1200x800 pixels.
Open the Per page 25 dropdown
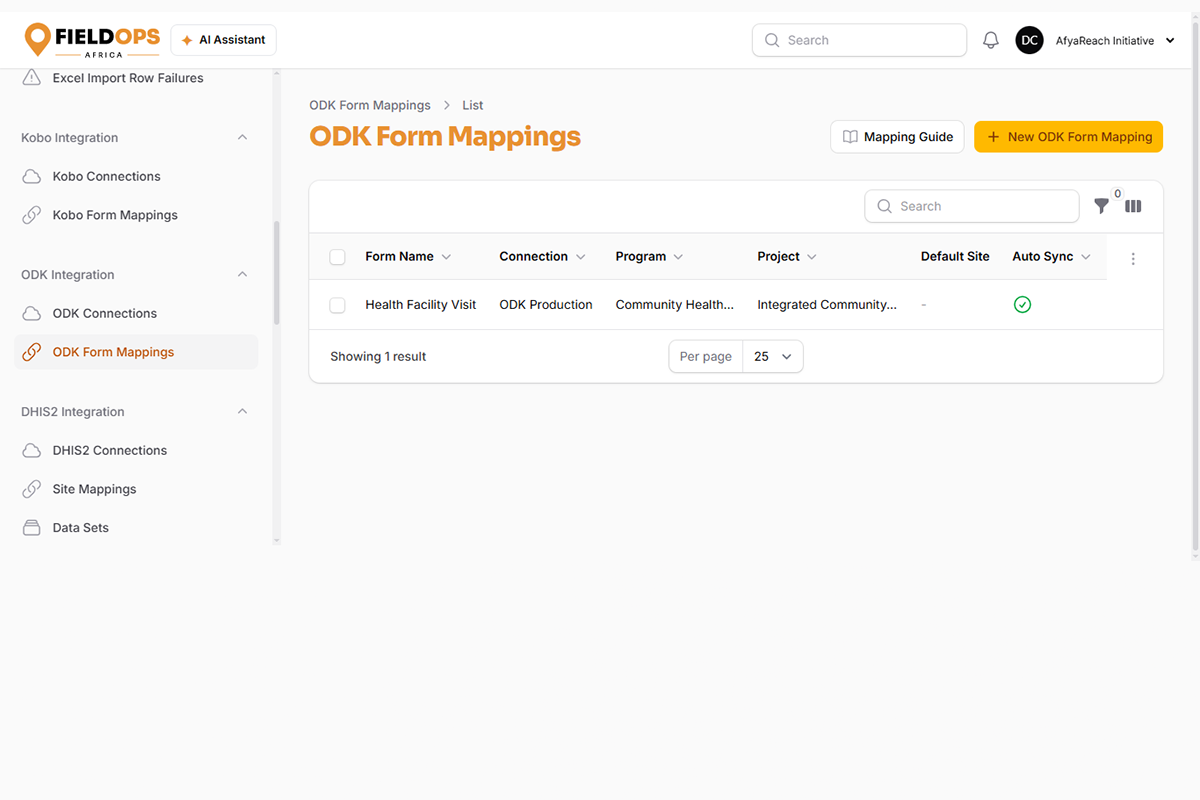(x=773, y=357)
